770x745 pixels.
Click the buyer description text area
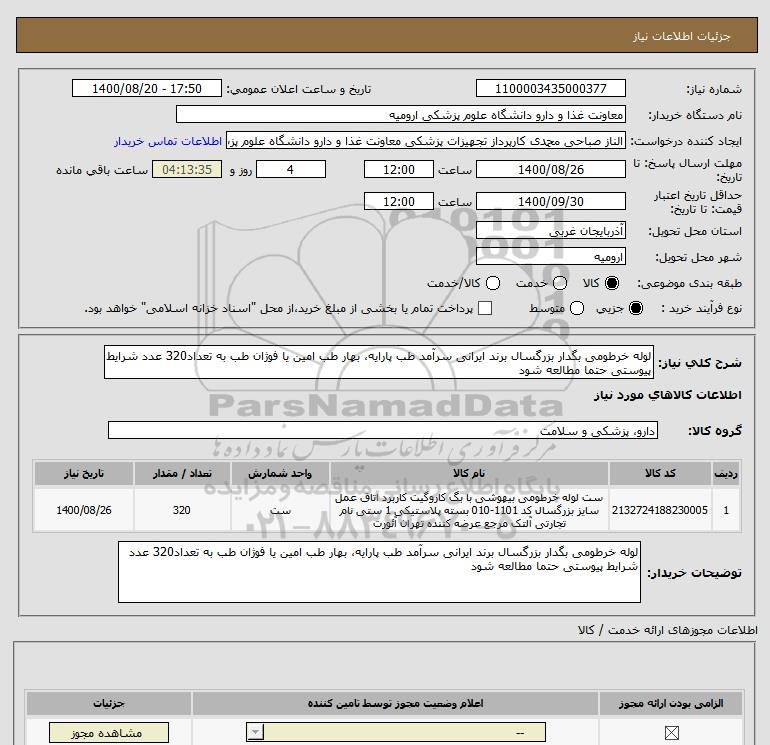(x=393, y=573)
